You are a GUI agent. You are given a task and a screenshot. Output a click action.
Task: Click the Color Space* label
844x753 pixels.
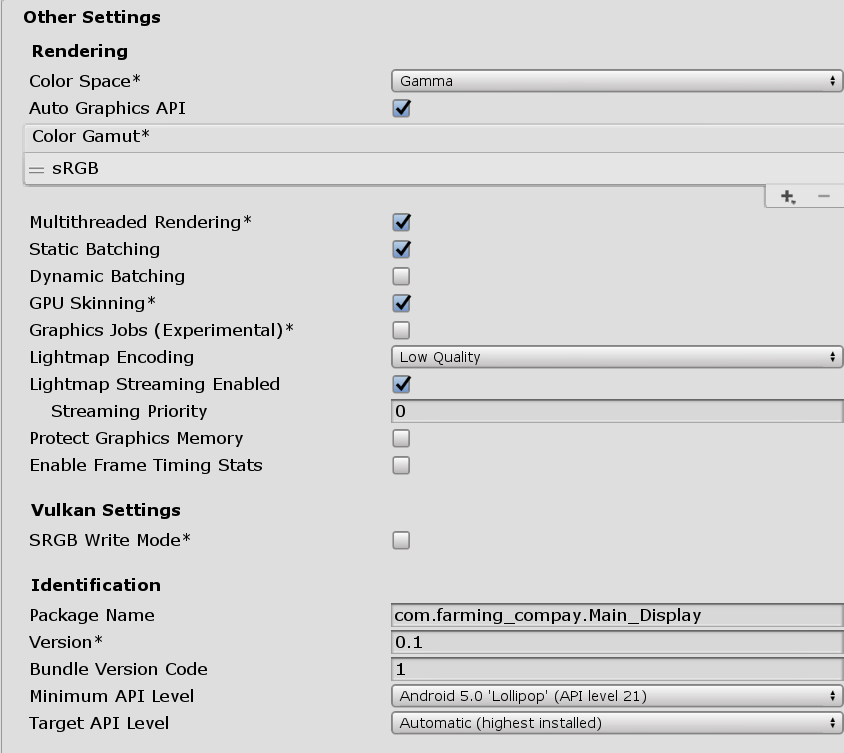(85, 81)
